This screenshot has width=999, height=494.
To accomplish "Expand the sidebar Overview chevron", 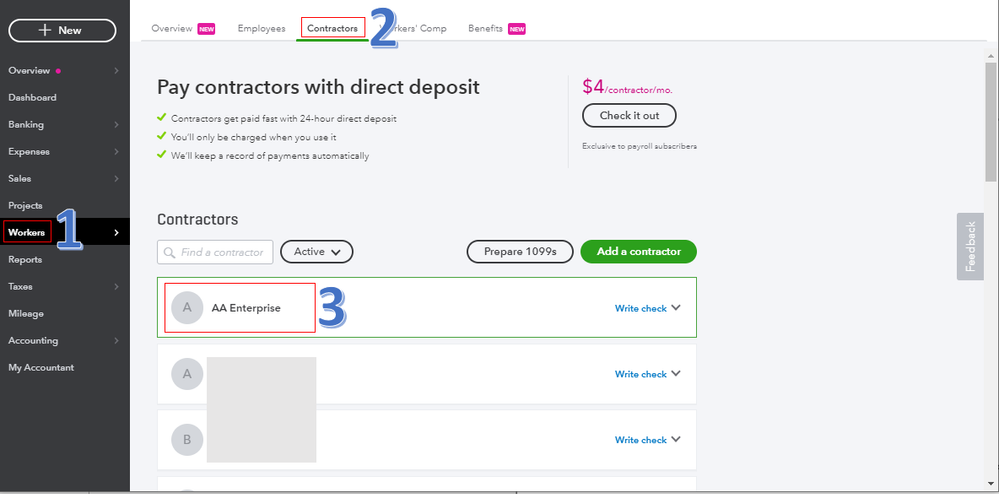I will pos(117,71).
